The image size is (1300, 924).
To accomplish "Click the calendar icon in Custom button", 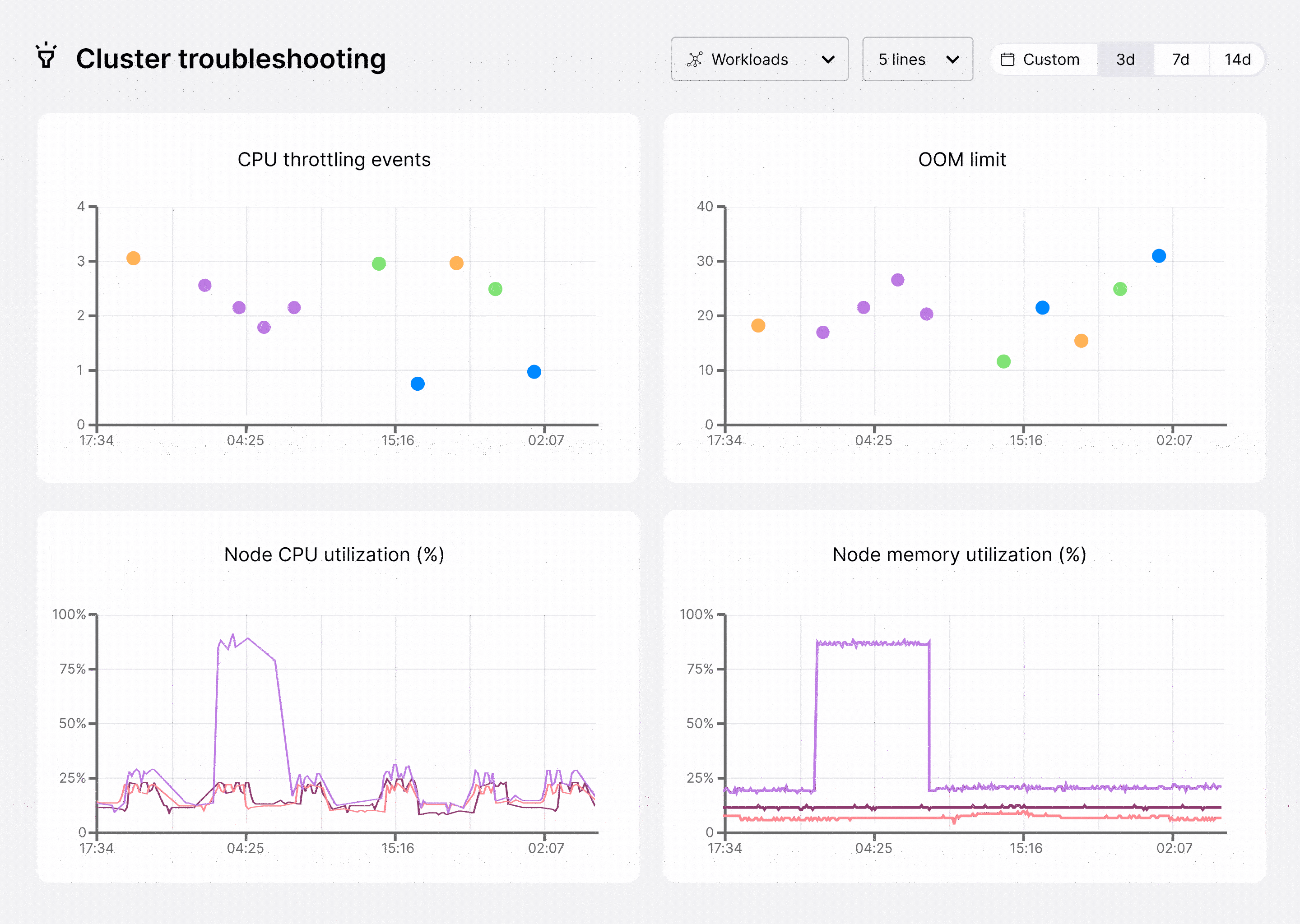I will 1007,59.
